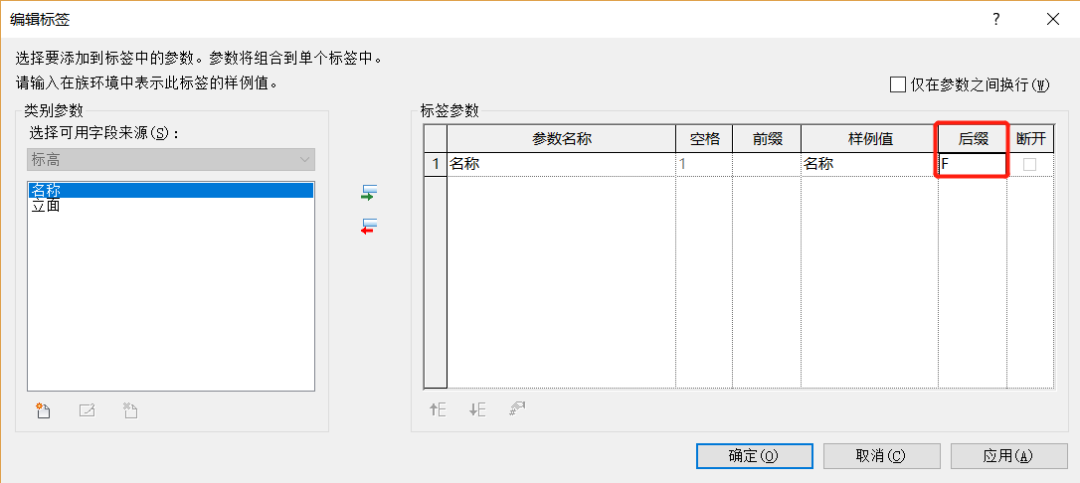Select the 参数名称 cell 名称 in row 1
The width and height of the screenshot is (1080, 483).
point(561,164)
